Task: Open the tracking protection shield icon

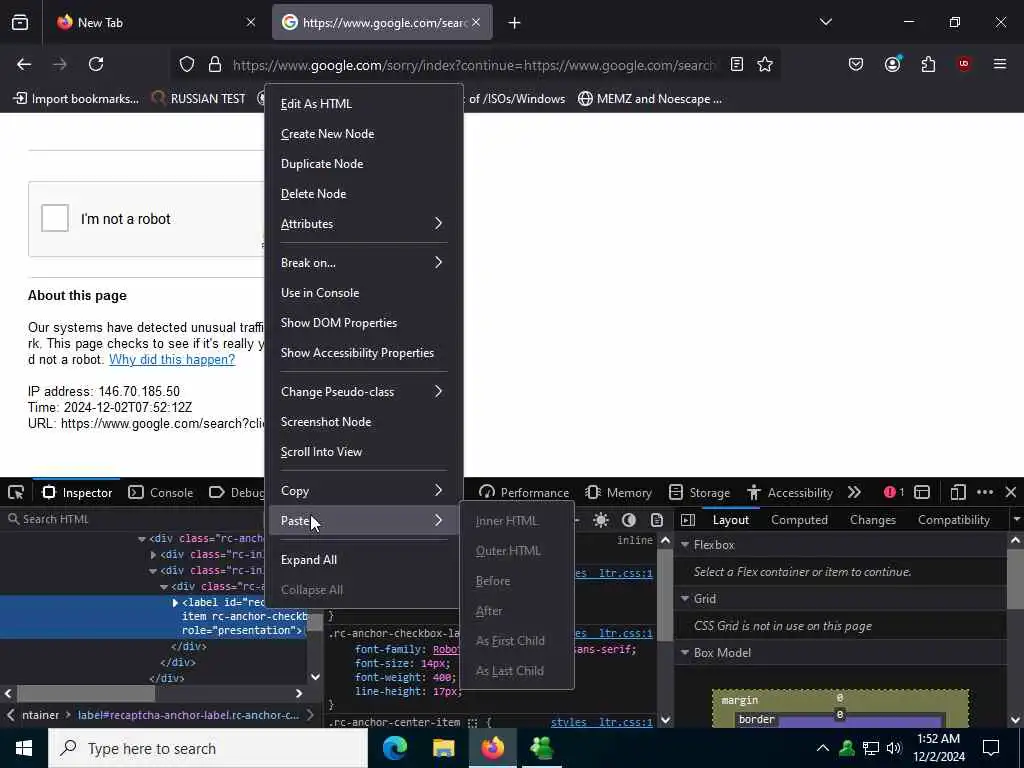Action: 187,64
